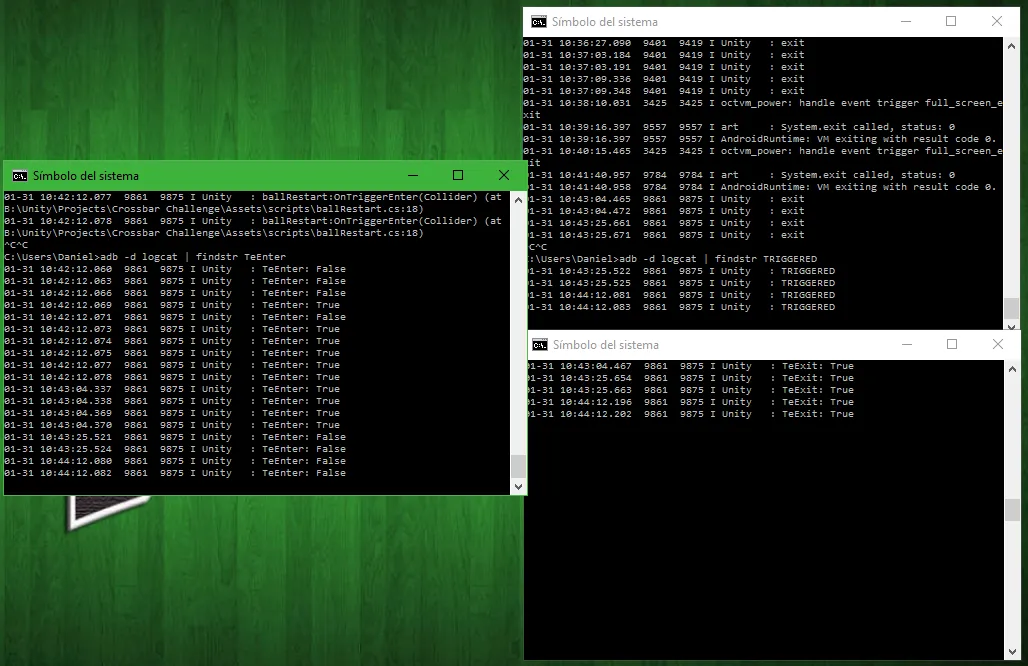1028x666 pixels.
Task: Minimize the TeEnter console window
Action: 413,175
